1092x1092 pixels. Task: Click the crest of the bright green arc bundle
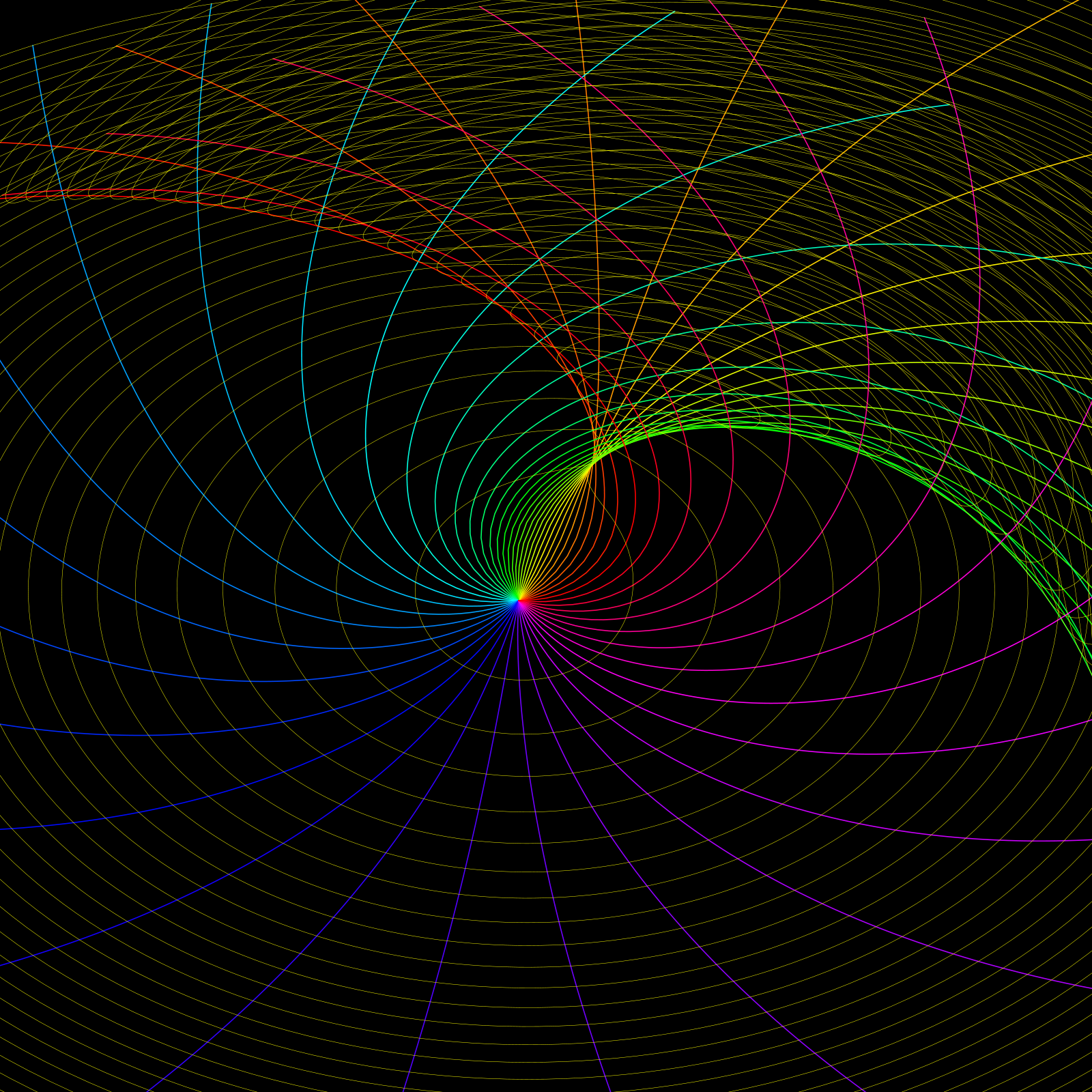tap(717, 427)
